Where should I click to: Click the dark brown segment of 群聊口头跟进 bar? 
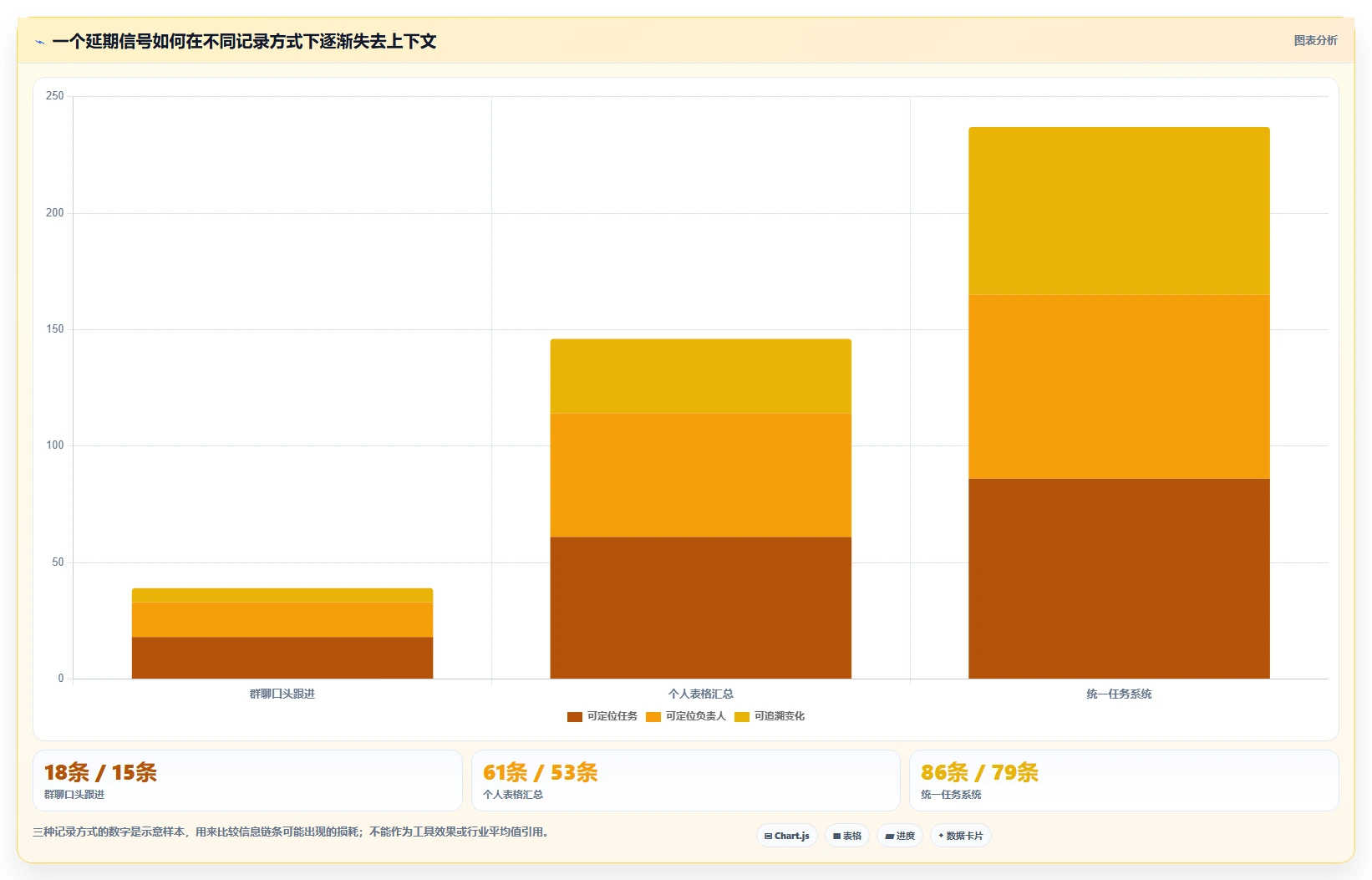click(x=282, y=658)
